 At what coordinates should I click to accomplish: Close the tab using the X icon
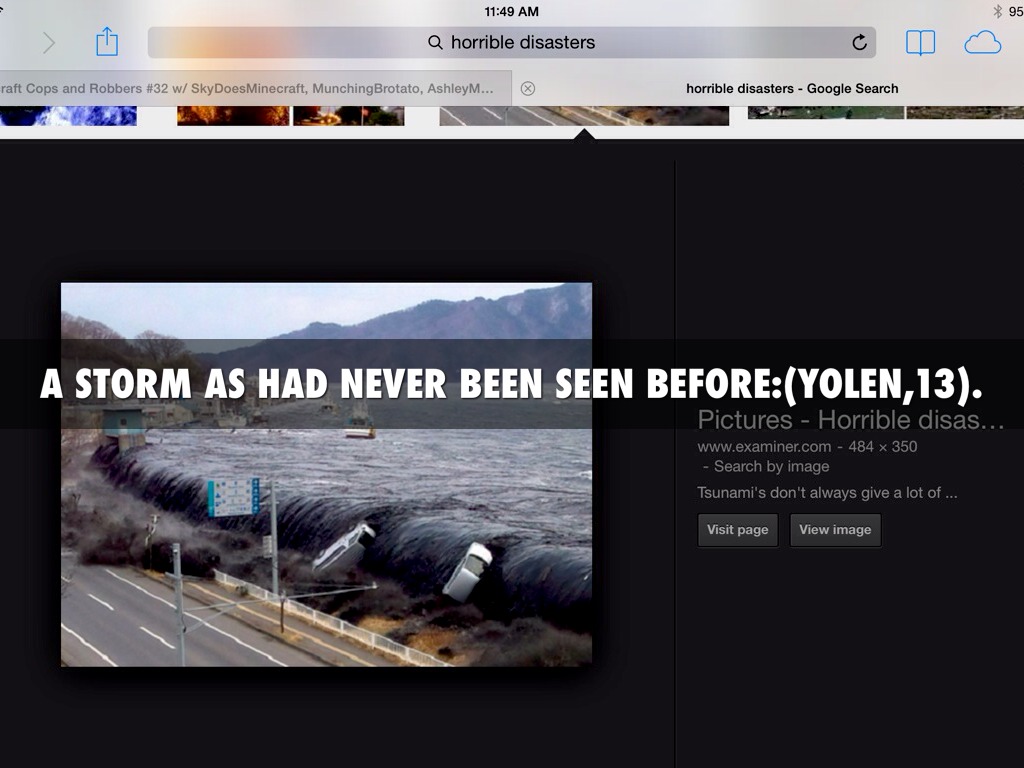tap(528, 88)
